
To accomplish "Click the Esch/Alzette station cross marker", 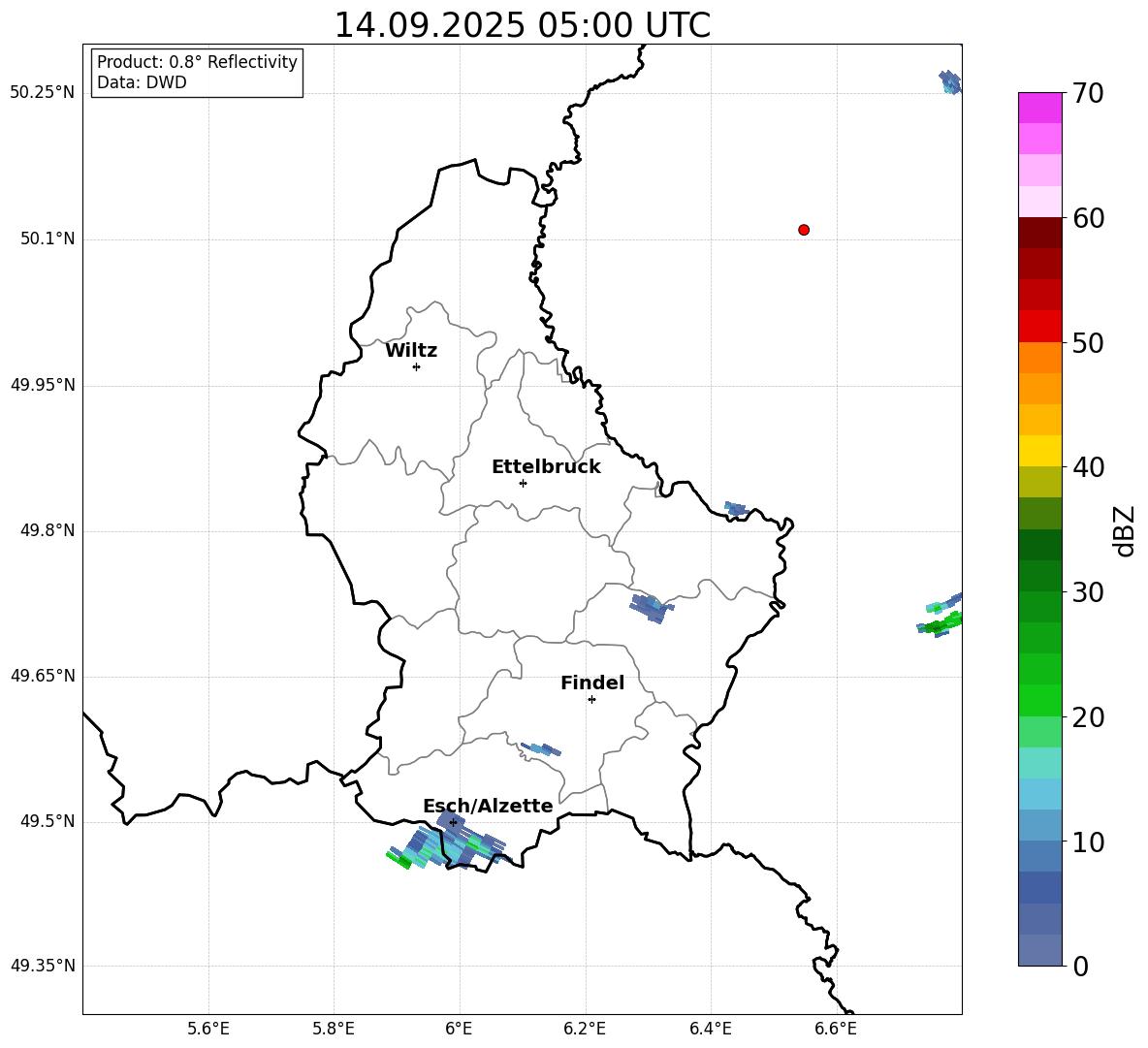I will point(453,822).
